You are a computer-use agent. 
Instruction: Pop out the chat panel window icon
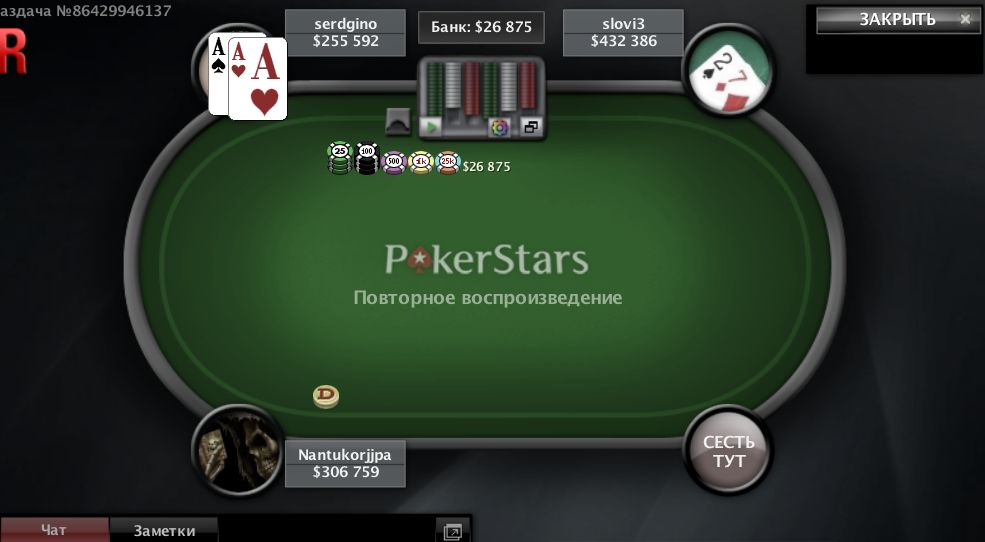(x=452, y=531)
